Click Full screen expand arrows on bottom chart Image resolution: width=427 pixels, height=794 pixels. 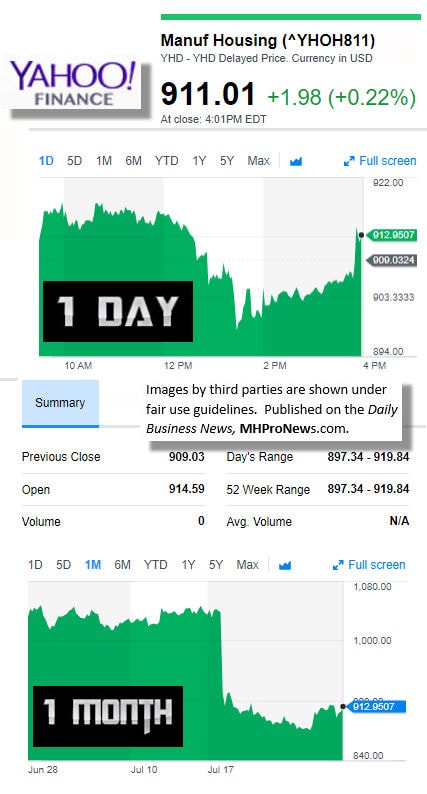[338, 565]
